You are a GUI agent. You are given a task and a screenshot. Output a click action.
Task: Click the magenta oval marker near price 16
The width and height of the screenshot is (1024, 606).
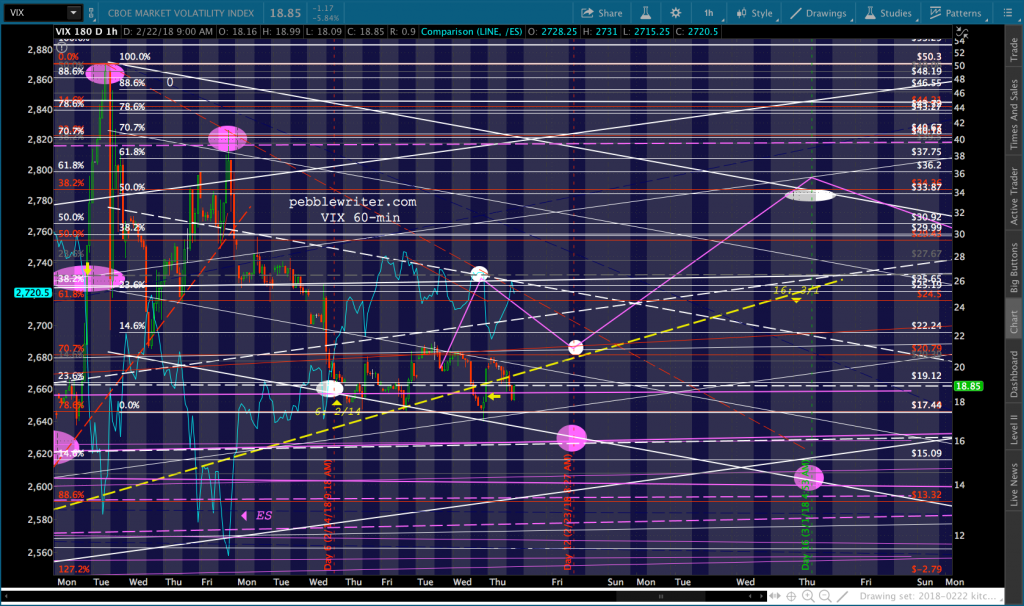(x=571, y=438)
